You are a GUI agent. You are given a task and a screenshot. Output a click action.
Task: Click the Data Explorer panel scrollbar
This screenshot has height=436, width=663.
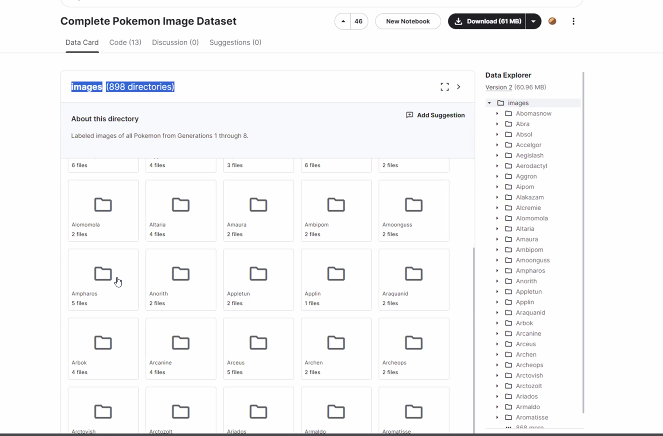pyautogui.click(x=583, y=242)
